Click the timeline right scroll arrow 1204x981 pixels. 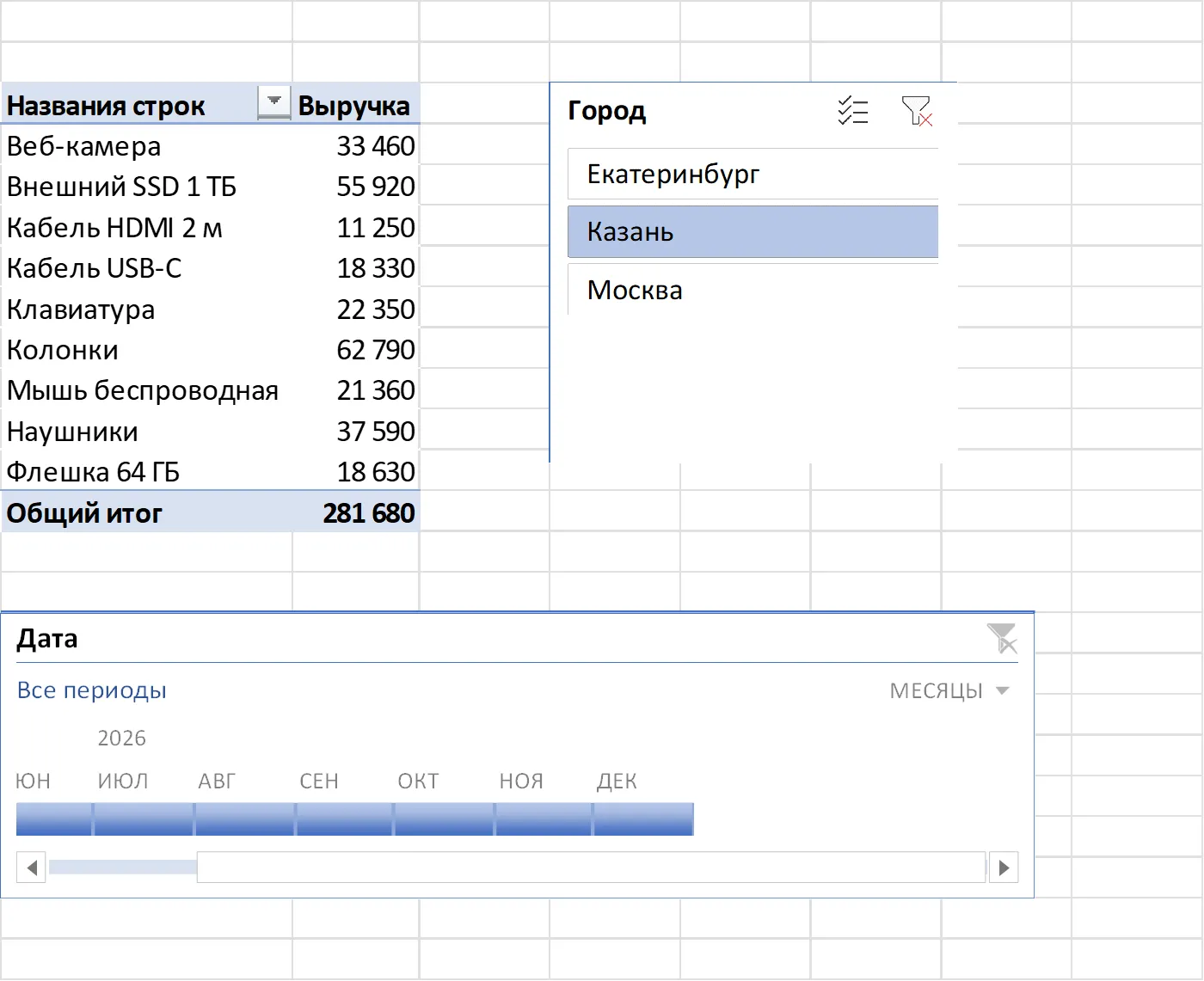[1004, 868]
